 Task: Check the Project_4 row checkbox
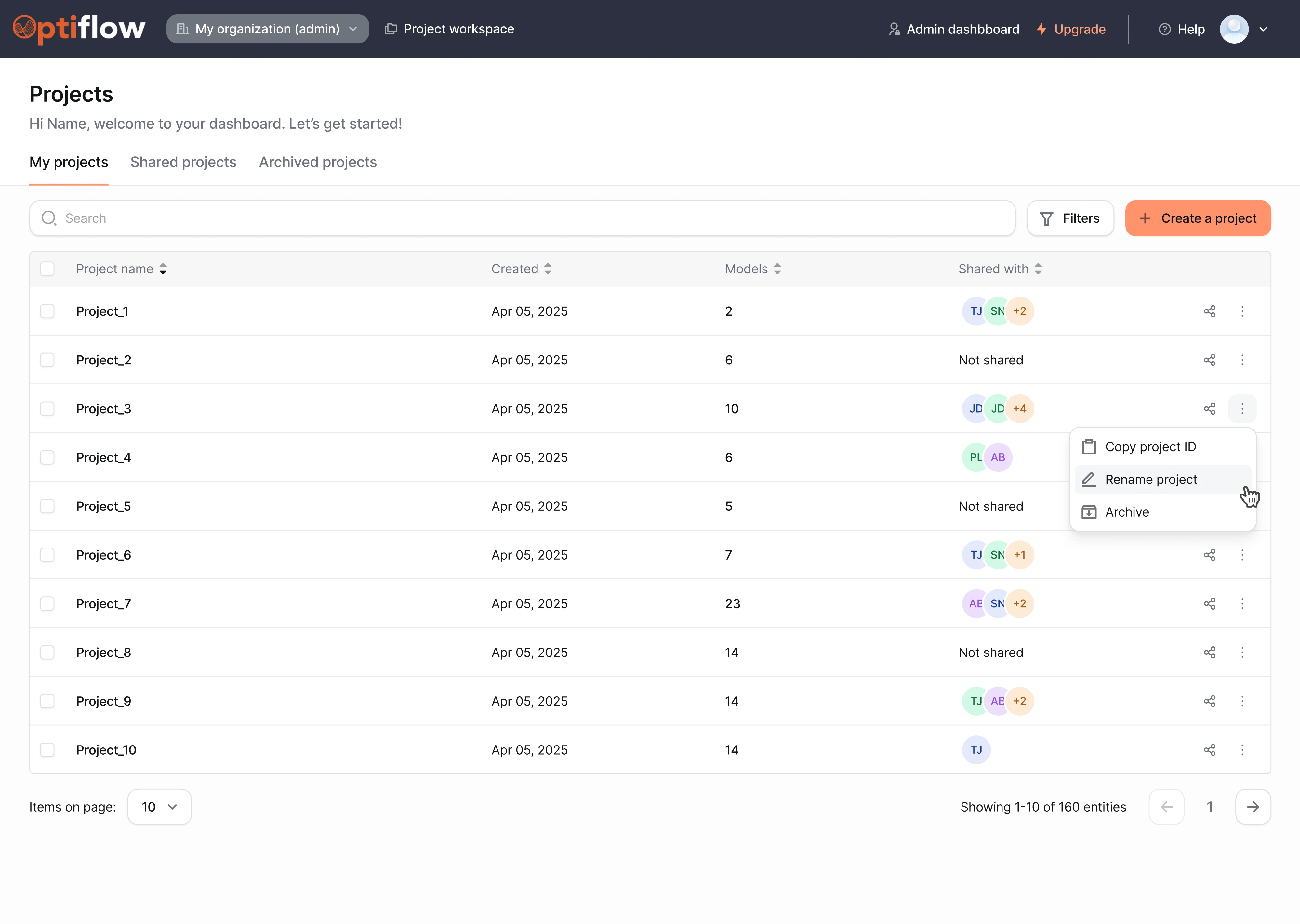(x=47, y=457)
